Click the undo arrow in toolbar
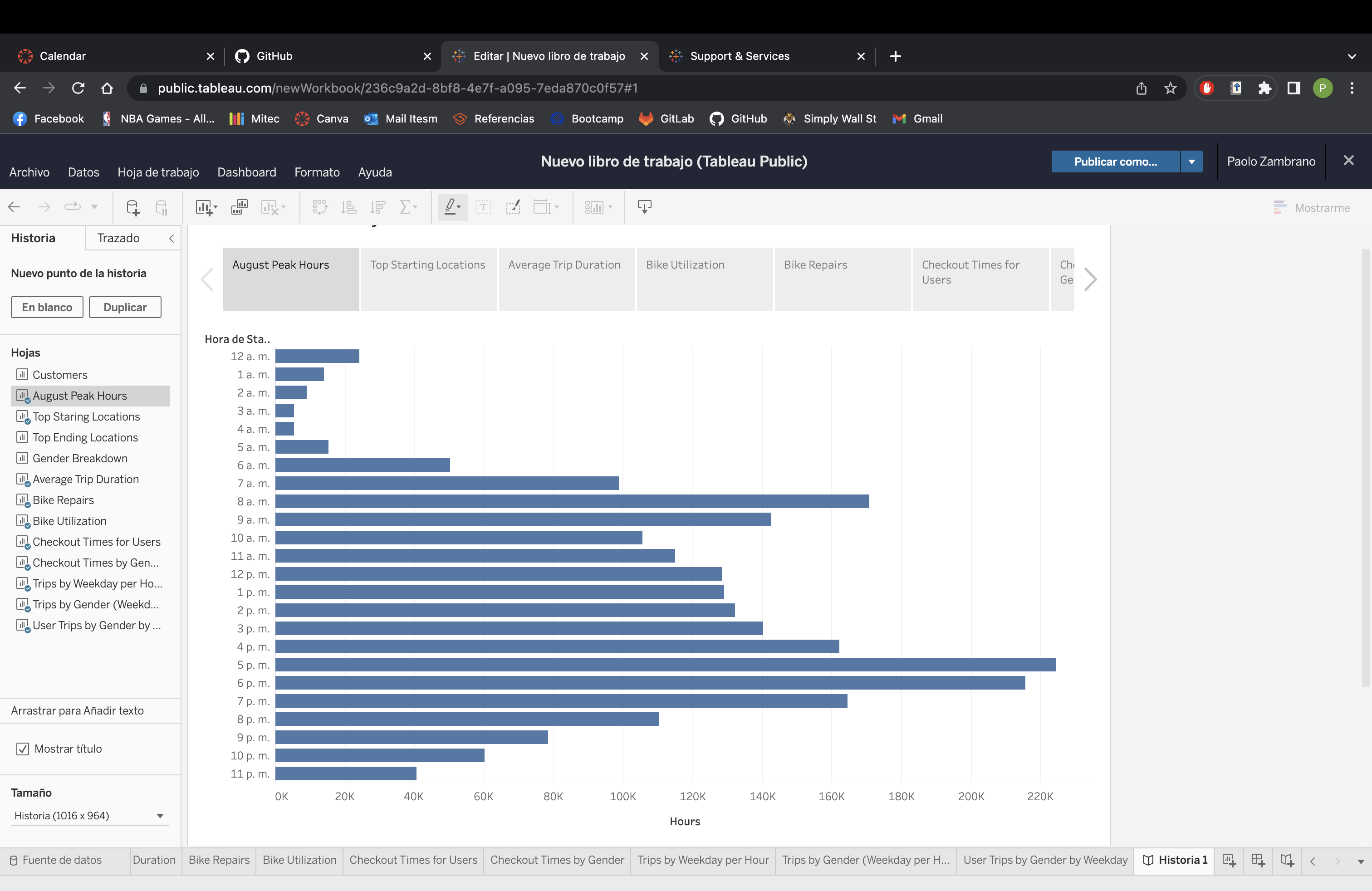 (x=15, y=207)
